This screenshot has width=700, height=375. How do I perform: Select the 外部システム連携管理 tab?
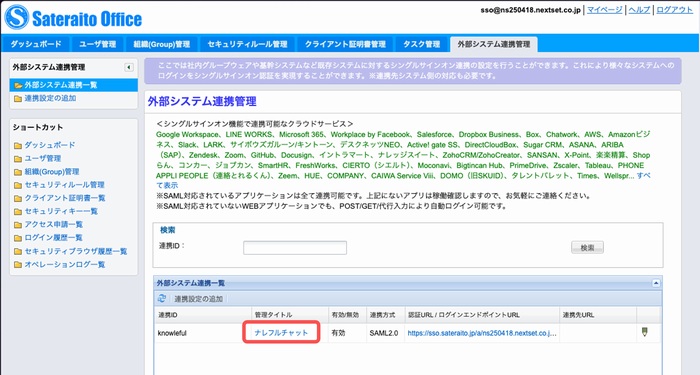click(x=494, y=44)
